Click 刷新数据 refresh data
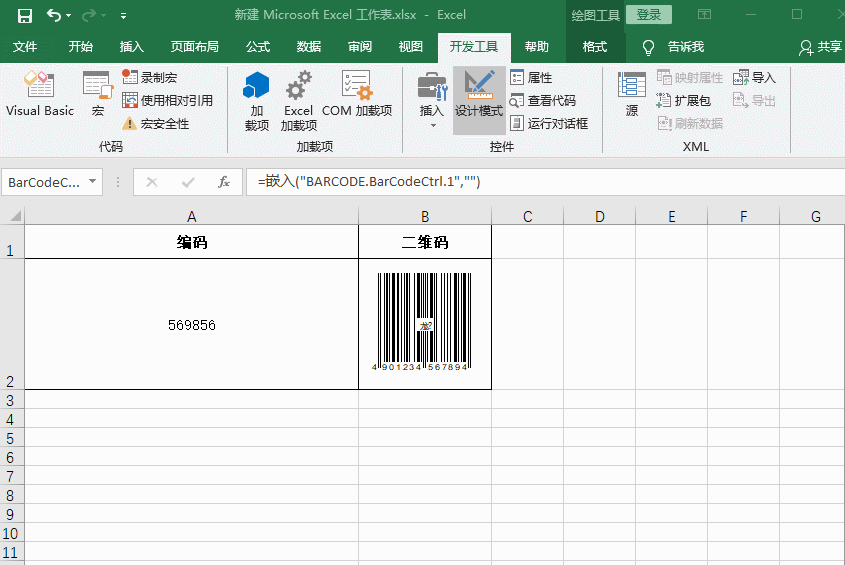845x565 pixels. click(x=689, y=123)
